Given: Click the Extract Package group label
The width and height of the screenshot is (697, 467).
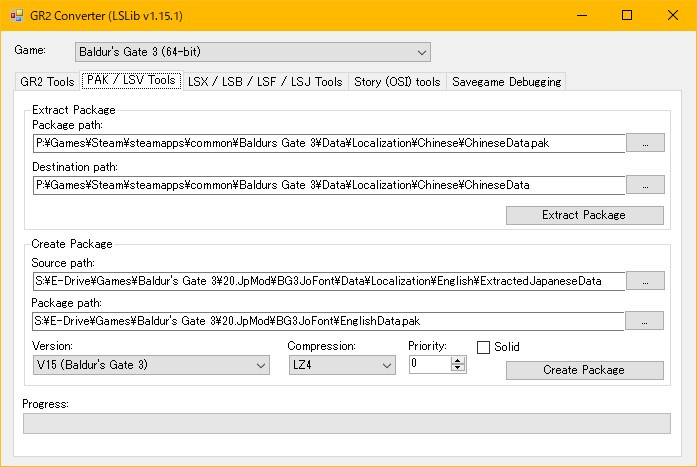Looking at the screenshot, I should point(74,110).
